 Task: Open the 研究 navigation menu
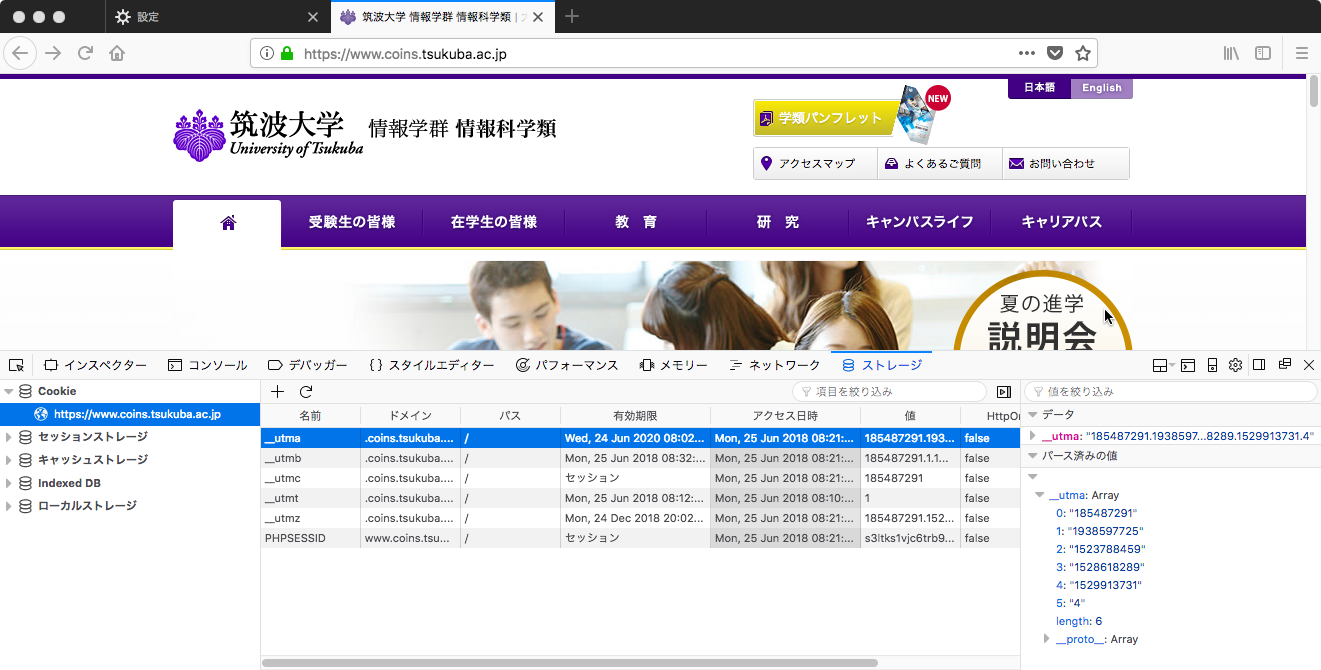[x=777, y=222]
